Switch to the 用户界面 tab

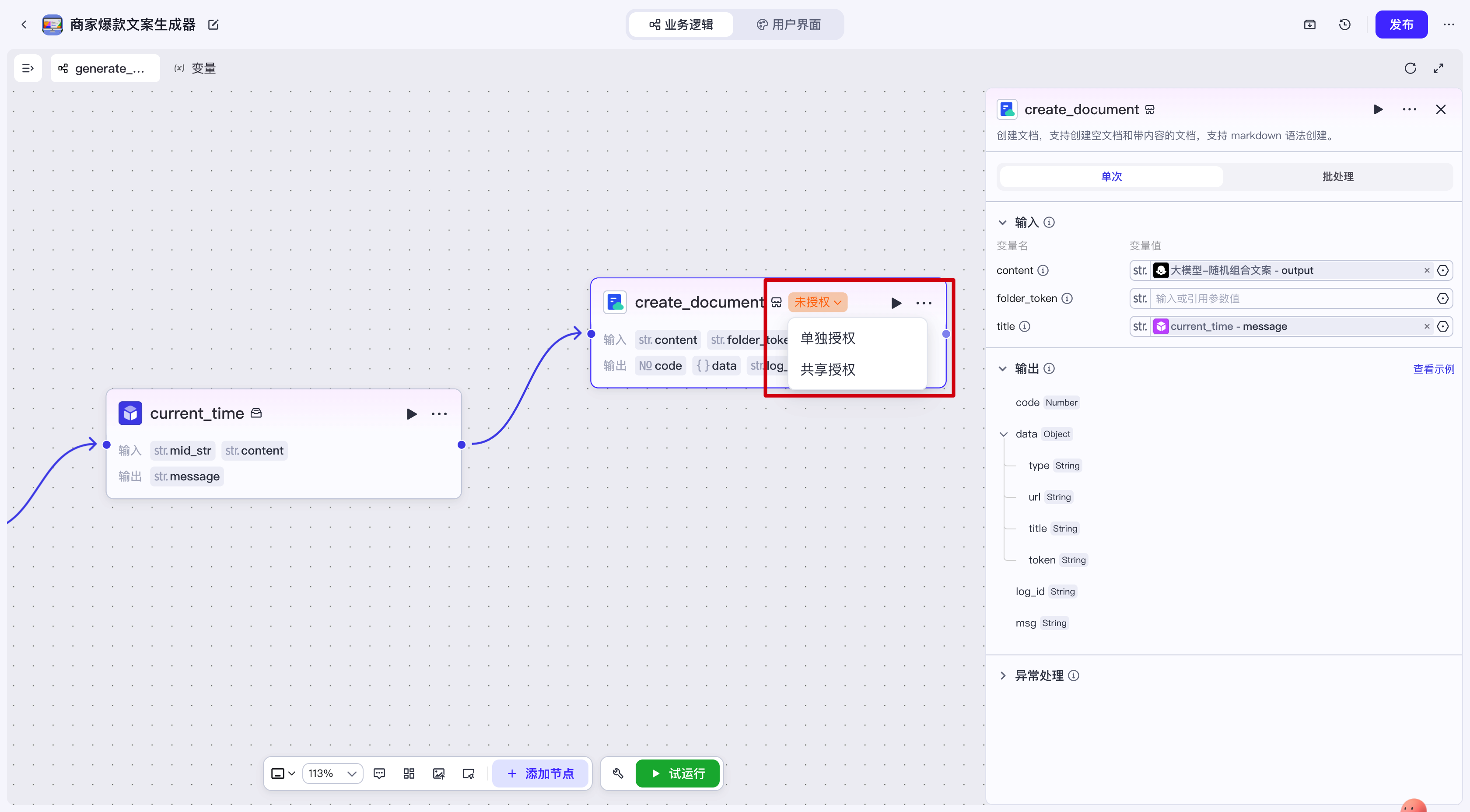click(x=789, y=24)
